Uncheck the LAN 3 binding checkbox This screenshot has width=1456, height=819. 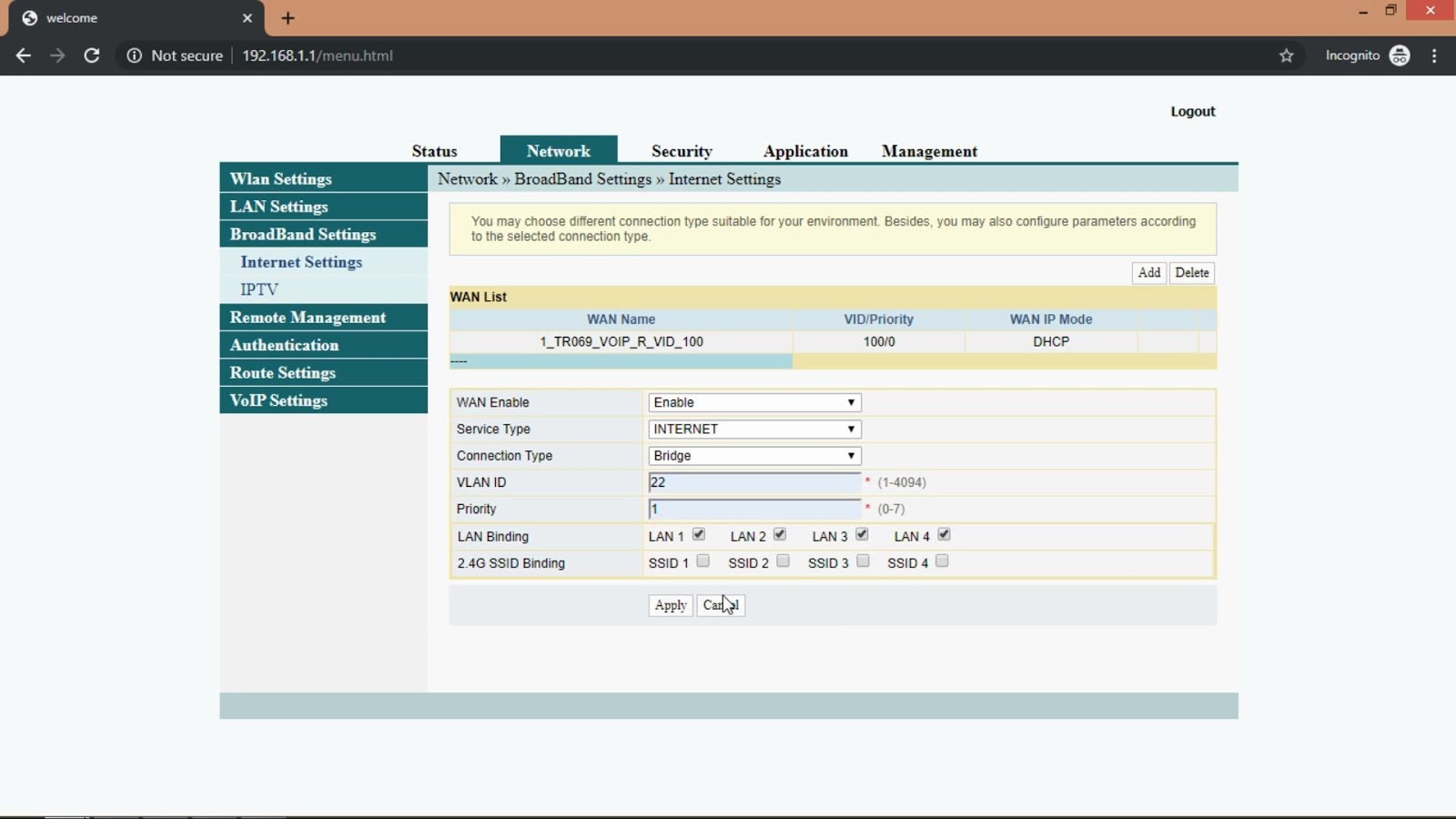click(862, 535)
